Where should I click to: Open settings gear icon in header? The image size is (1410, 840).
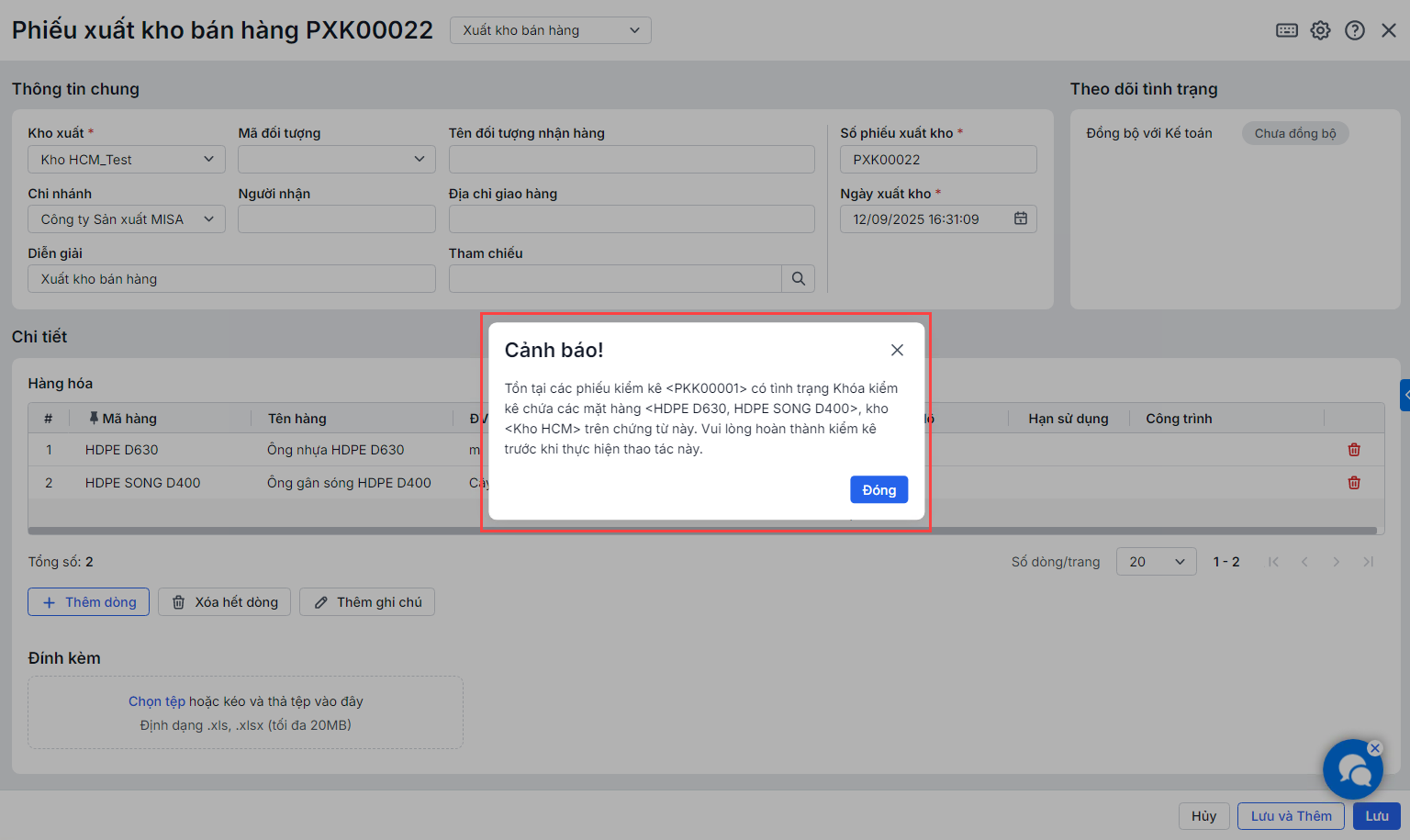[1320, 30]
